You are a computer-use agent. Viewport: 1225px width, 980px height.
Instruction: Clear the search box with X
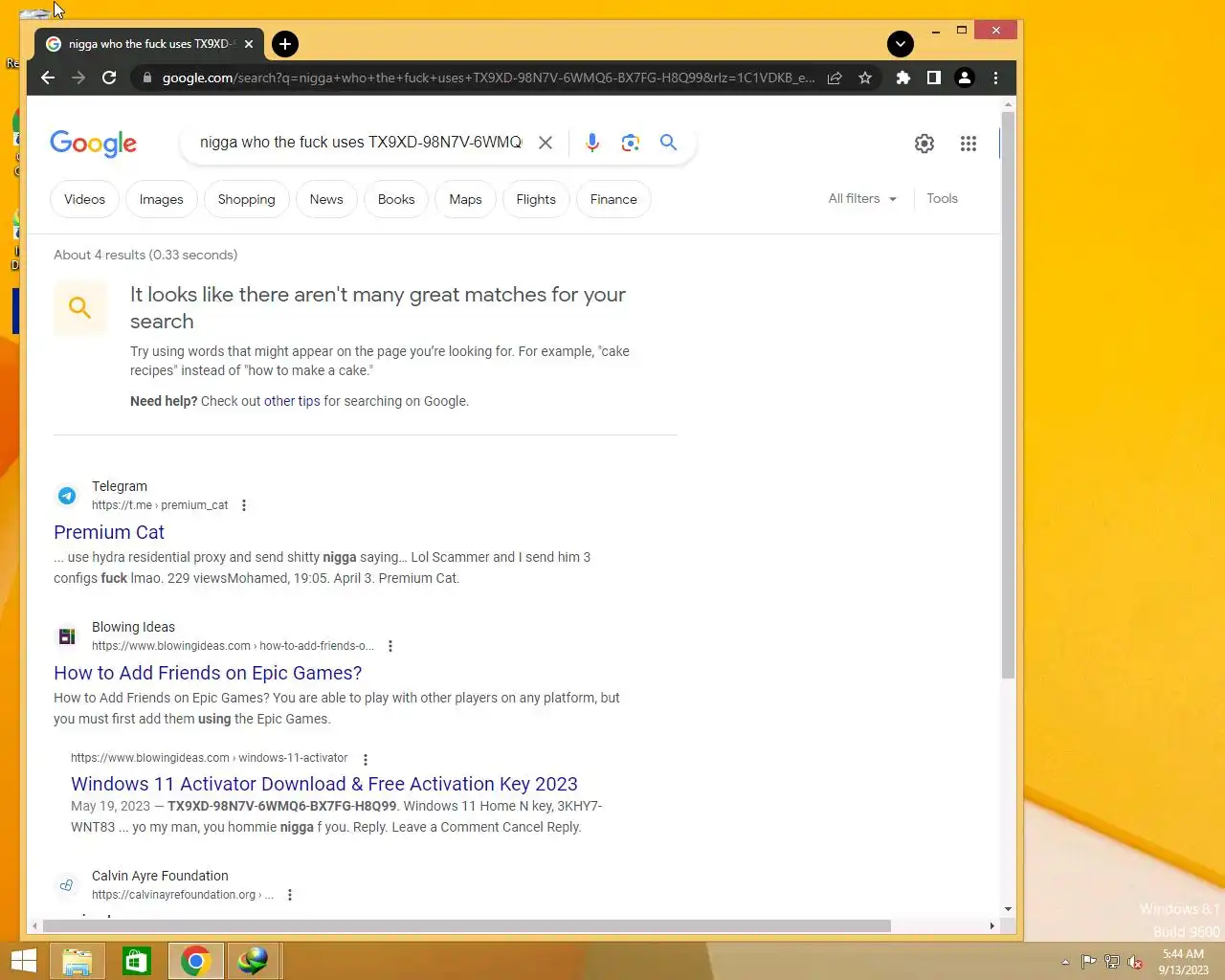(546, 143)
